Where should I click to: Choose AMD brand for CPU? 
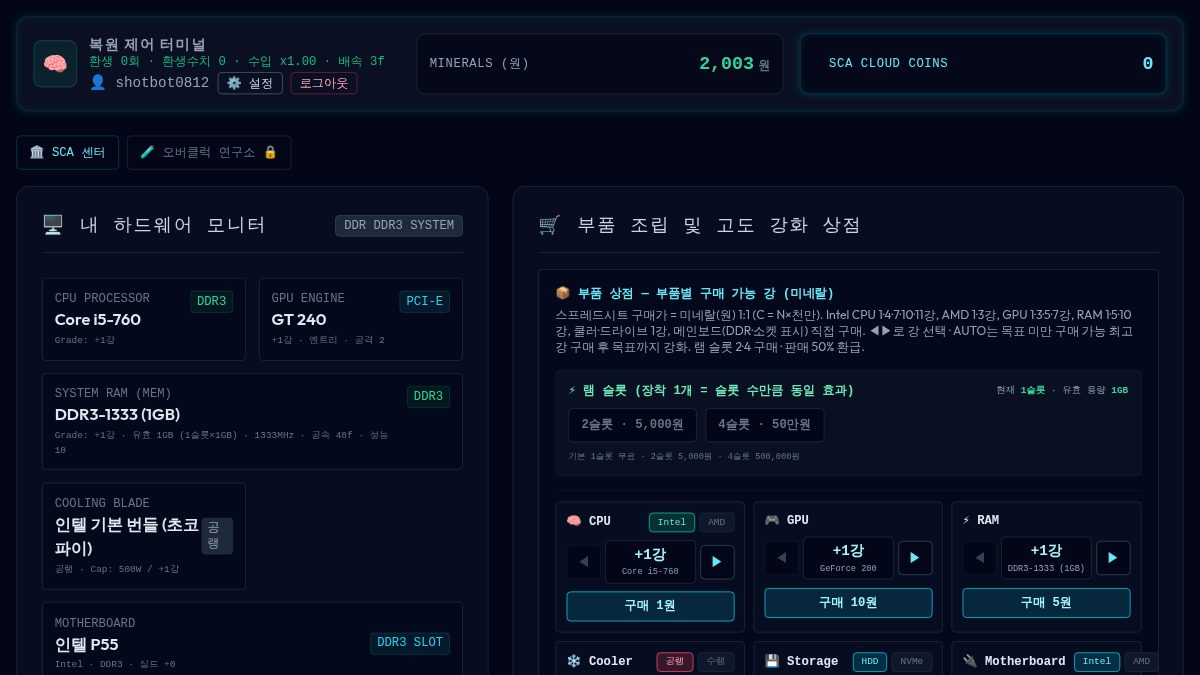pos(716,522)
